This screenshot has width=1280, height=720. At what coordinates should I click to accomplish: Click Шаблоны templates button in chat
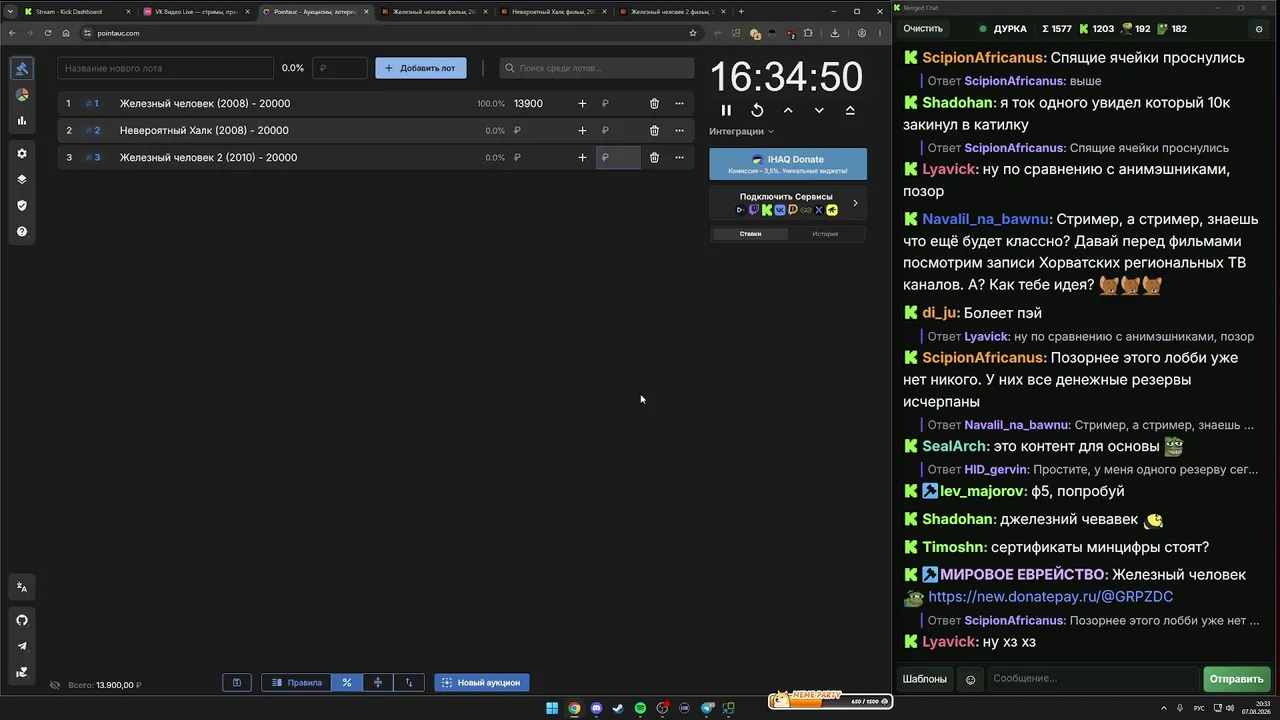point(925,679)
